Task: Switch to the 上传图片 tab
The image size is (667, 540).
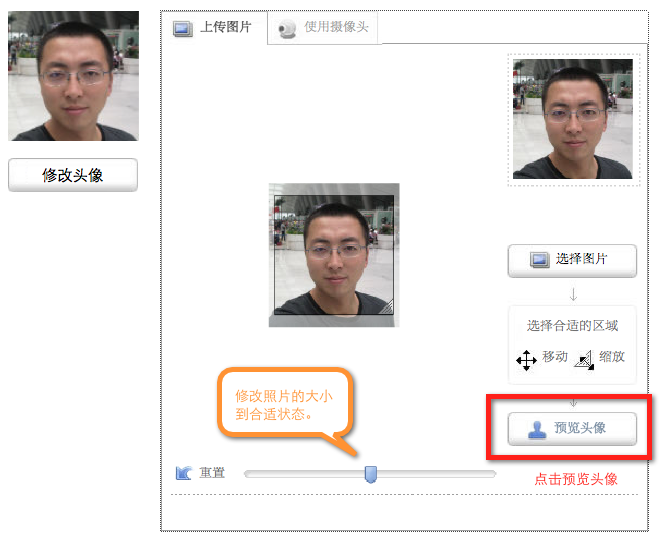Action: 214,28
